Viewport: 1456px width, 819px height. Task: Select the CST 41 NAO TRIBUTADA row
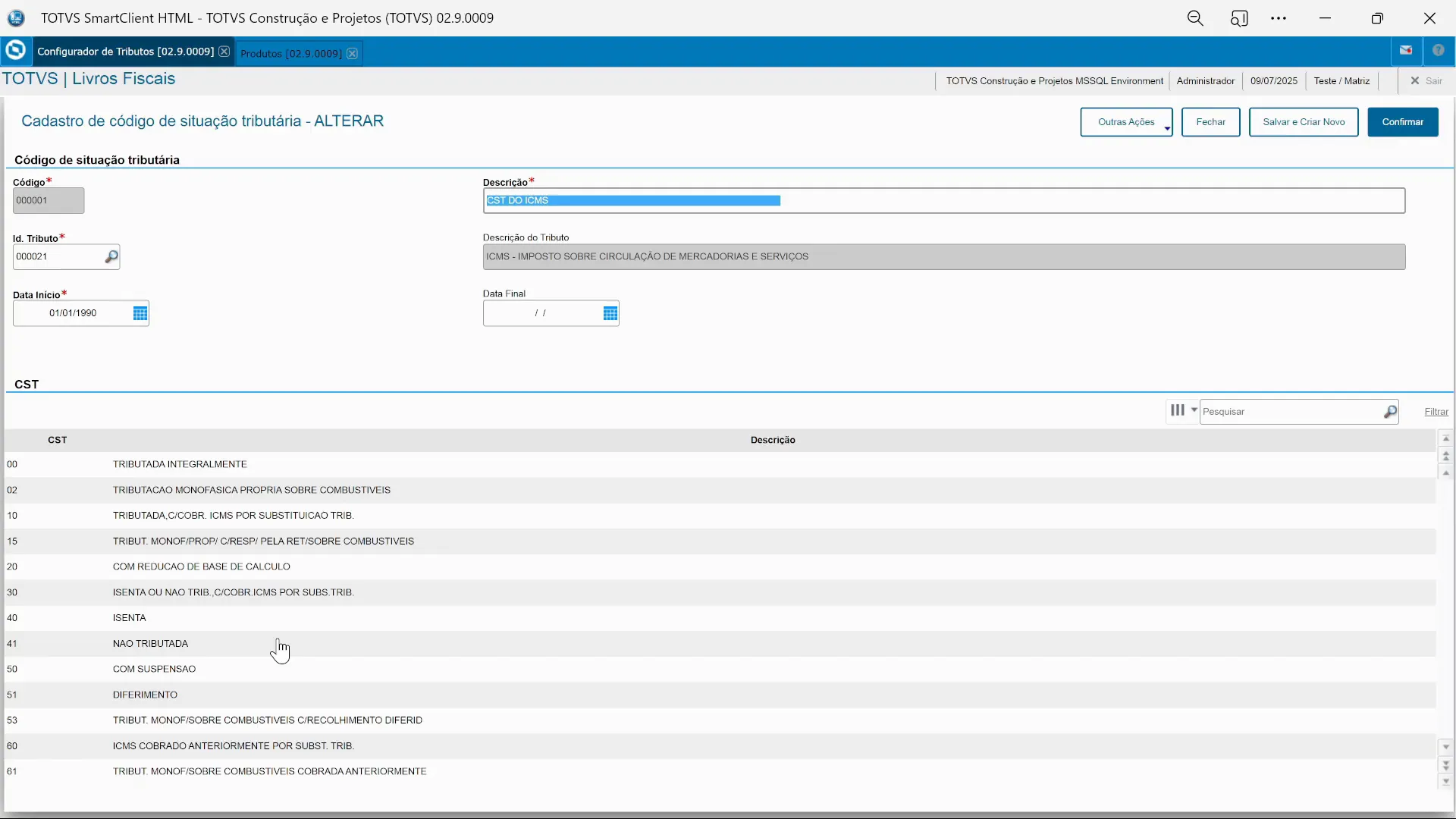[150, 644]
